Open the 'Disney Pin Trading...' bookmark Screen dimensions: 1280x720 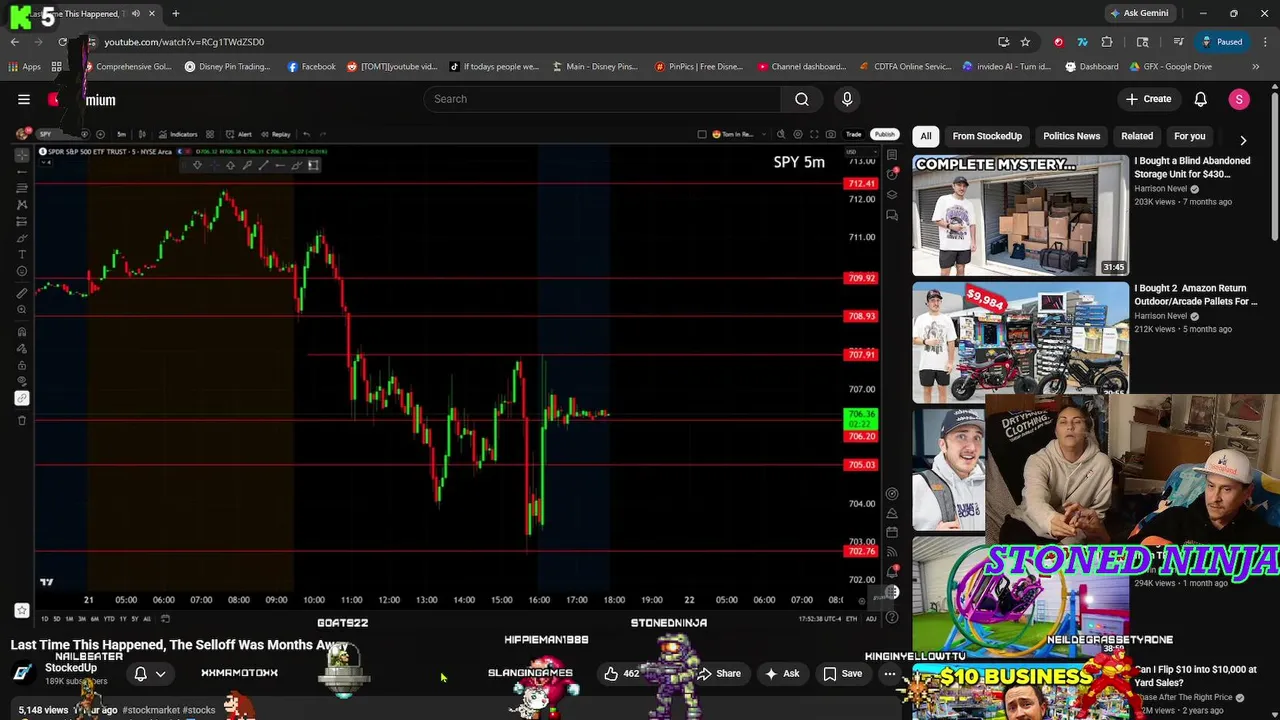[x=228, y=67]
